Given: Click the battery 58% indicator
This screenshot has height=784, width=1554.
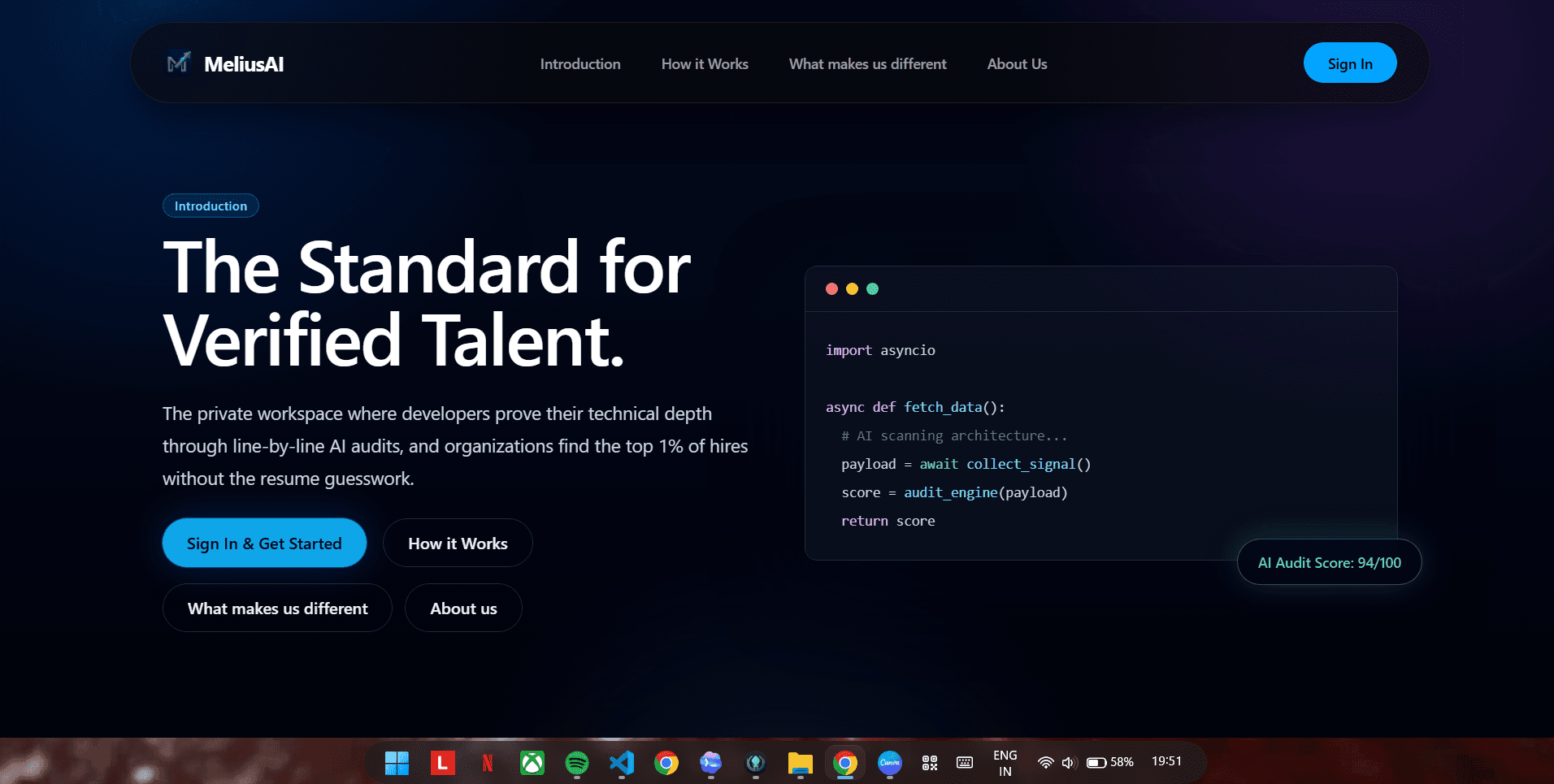Looking at the screenshot, I should coord(1110,762).
